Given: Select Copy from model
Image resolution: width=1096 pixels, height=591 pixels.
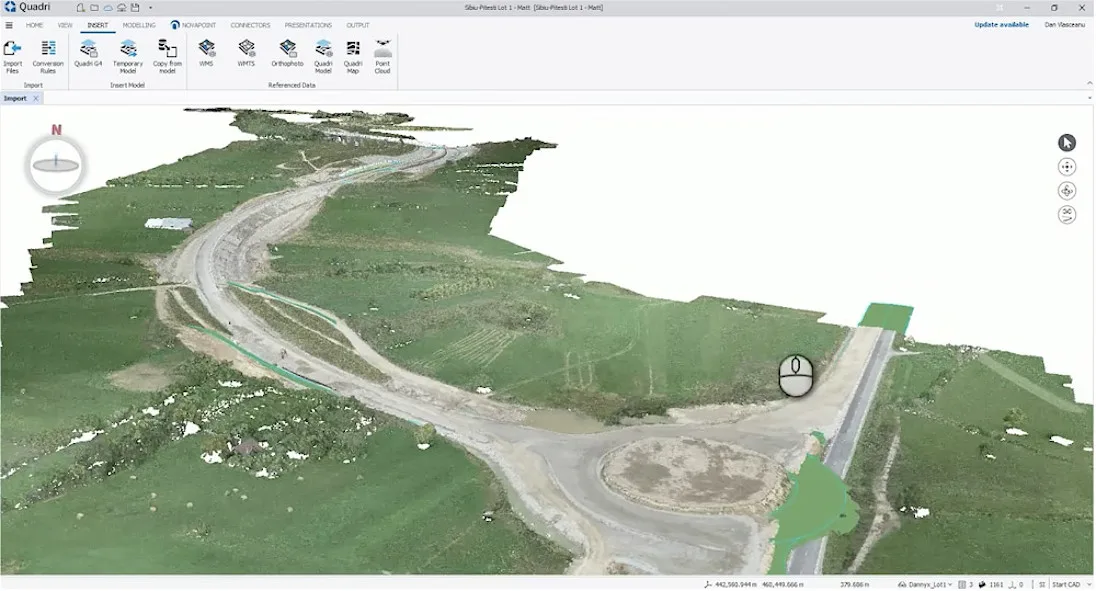Looking at the screenshot, I should (167, 57).
